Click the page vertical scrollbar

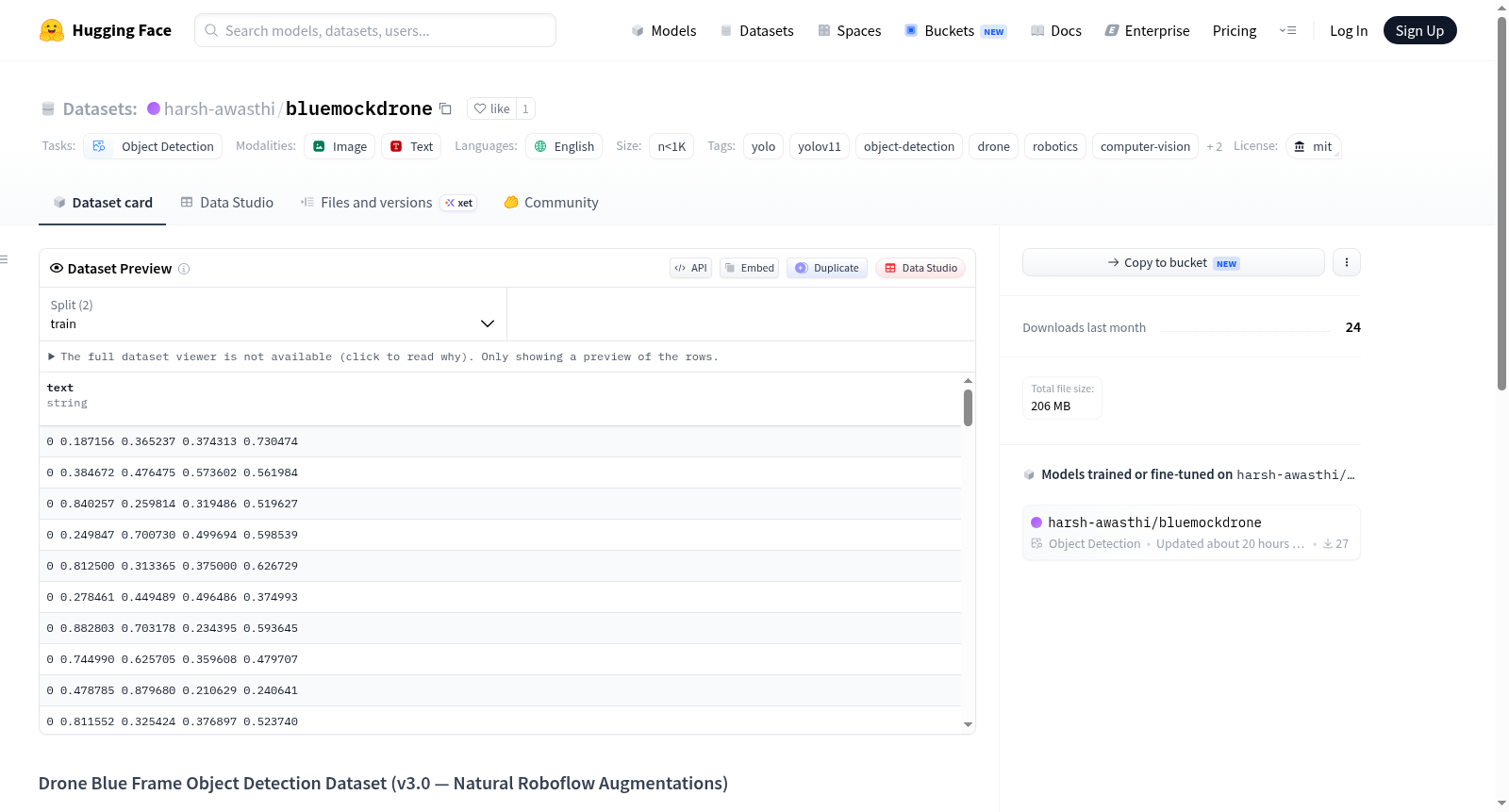click(x=1501, y=203)
